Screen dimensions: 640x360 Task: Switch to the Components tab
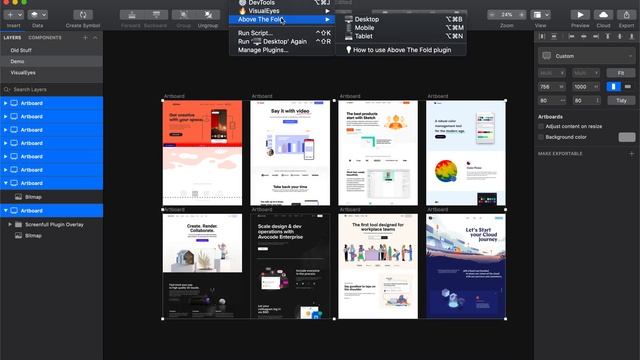tap(45, 38)
